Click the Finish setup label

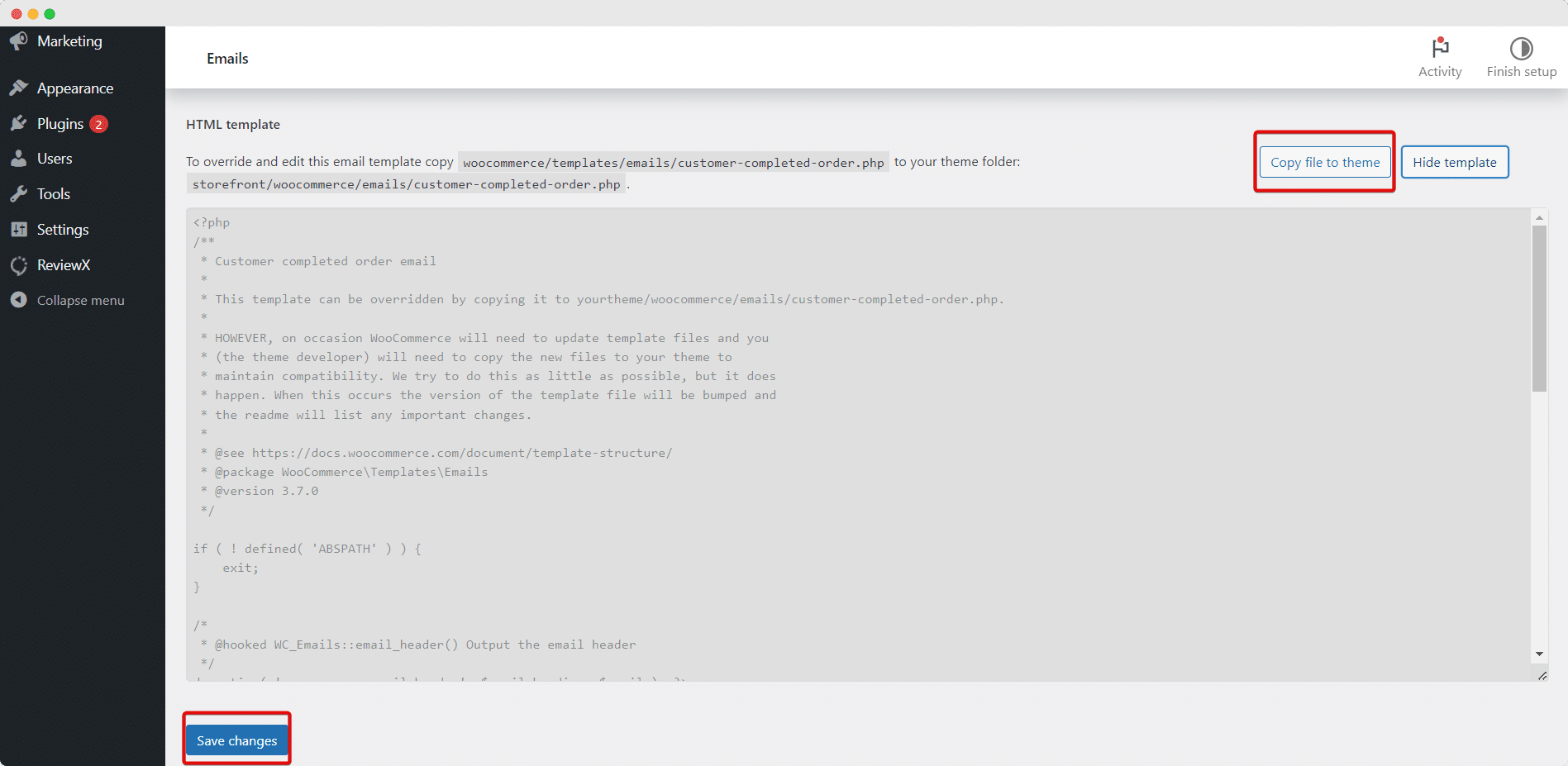[x=1522, y=72]
